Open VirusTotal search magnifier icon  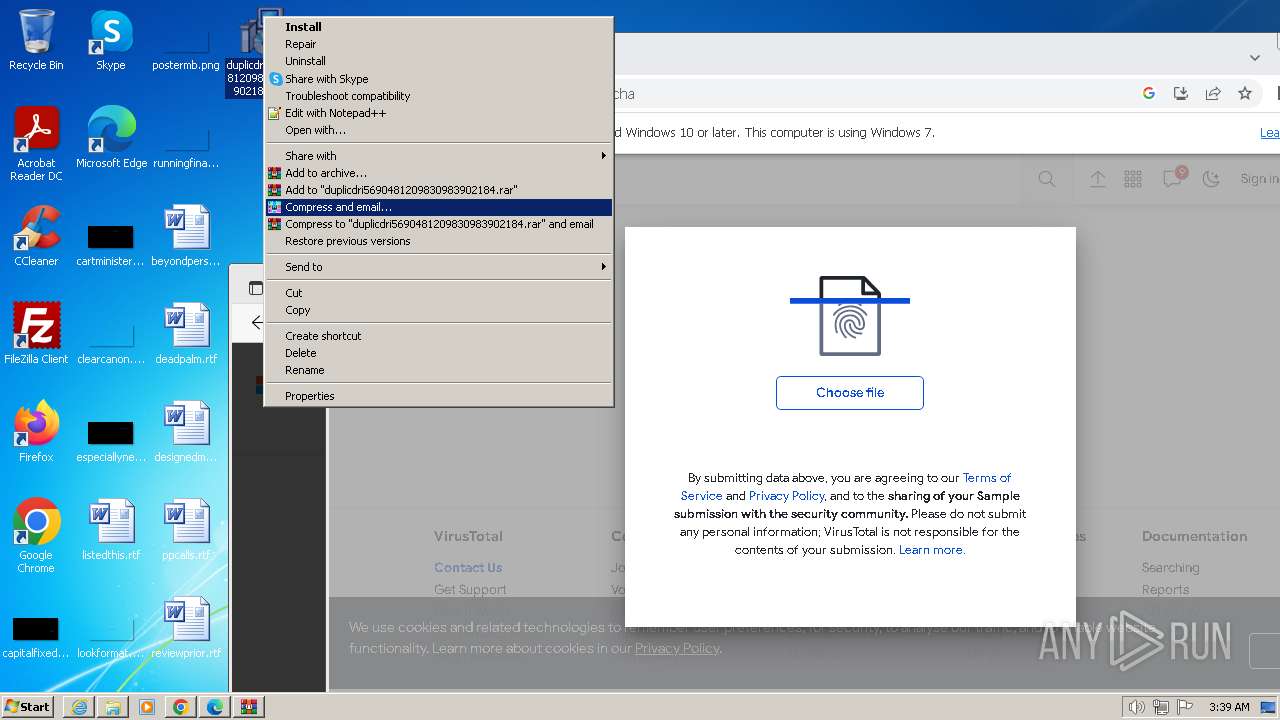(1047, 179)
